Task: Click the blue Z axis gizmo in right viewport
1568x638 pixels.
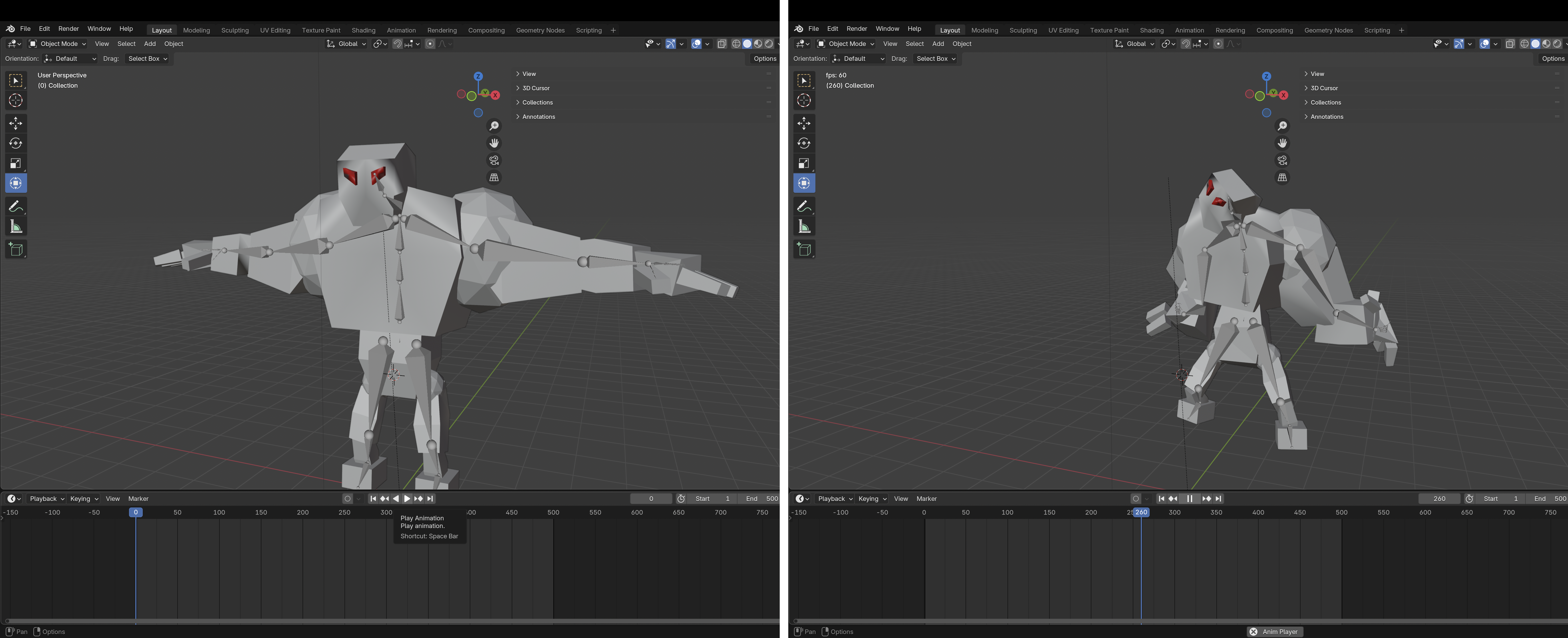Action: click(1267, 76)
